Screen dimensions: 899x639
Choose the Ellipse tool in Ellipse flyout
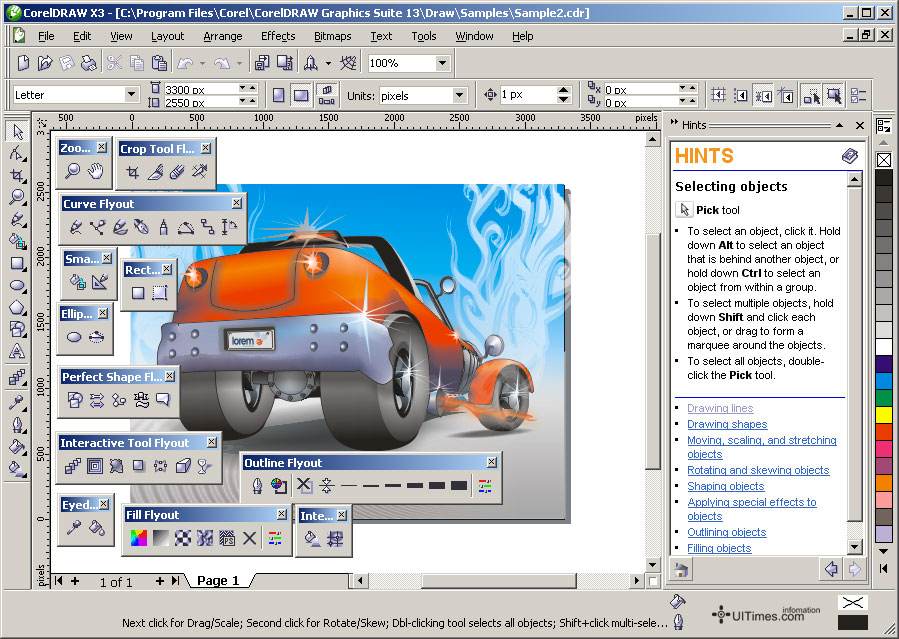[x=74, y=337]
